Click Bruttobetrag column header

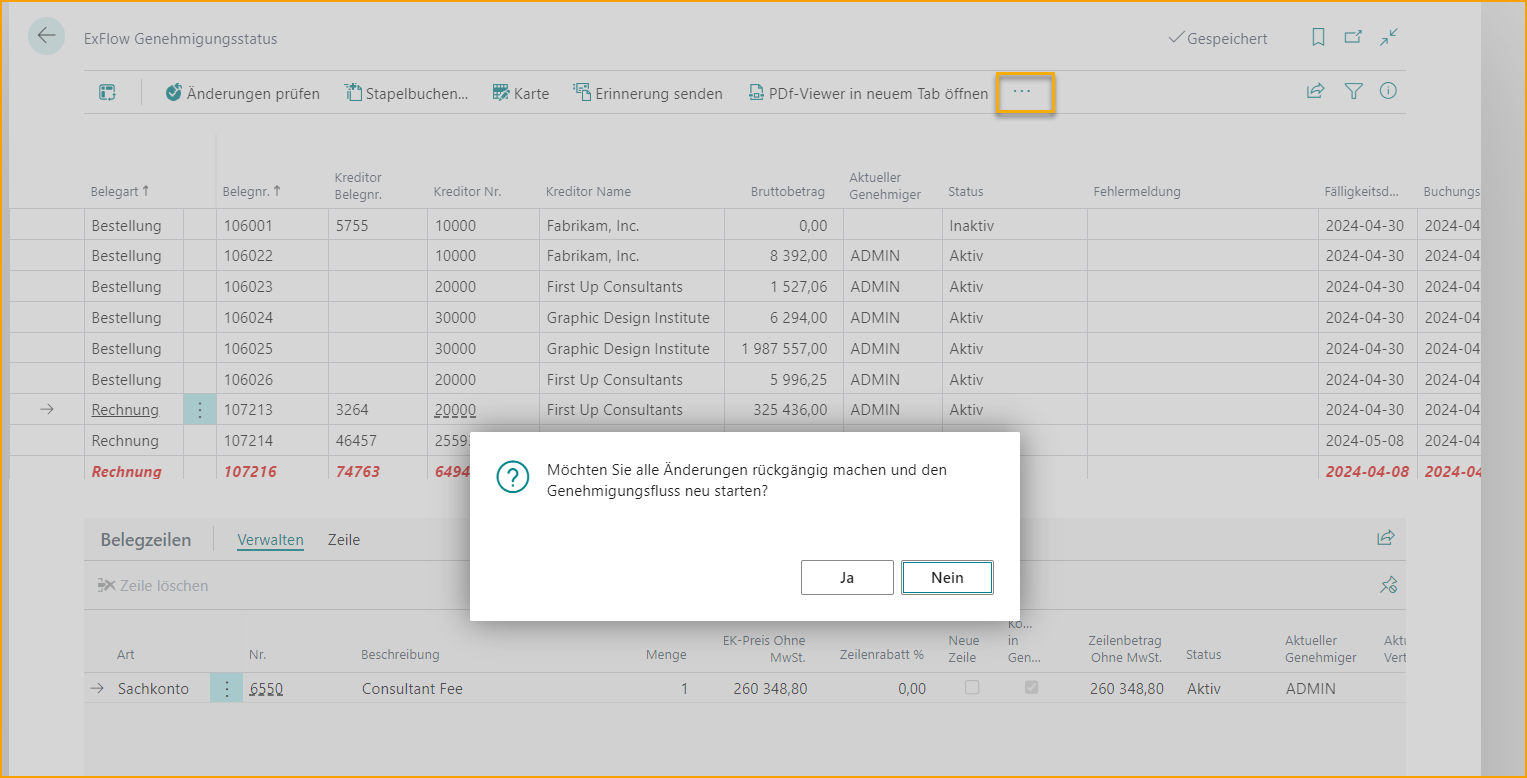788,191
